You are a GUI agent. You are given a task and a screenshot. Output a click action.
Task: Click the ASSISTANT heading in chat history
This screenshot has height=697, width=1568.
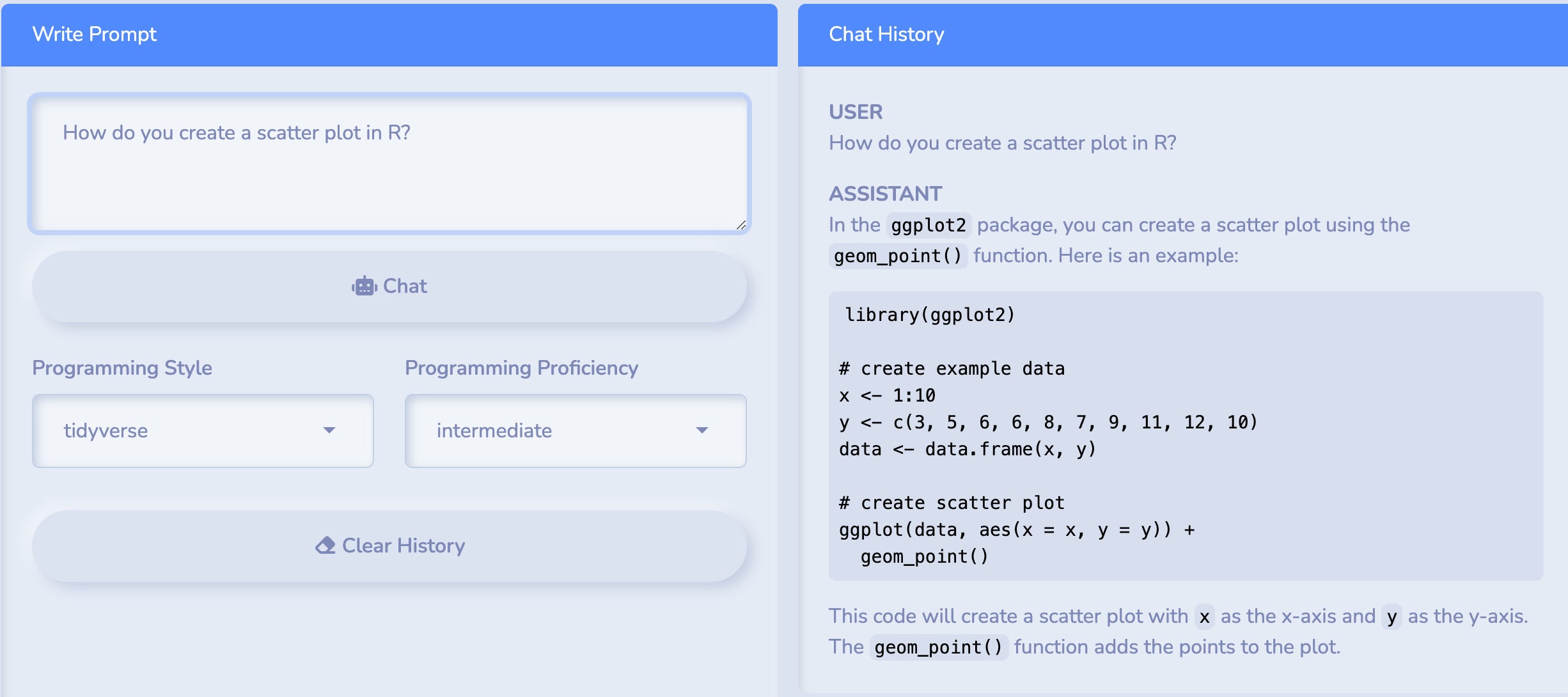coord(886,194)
